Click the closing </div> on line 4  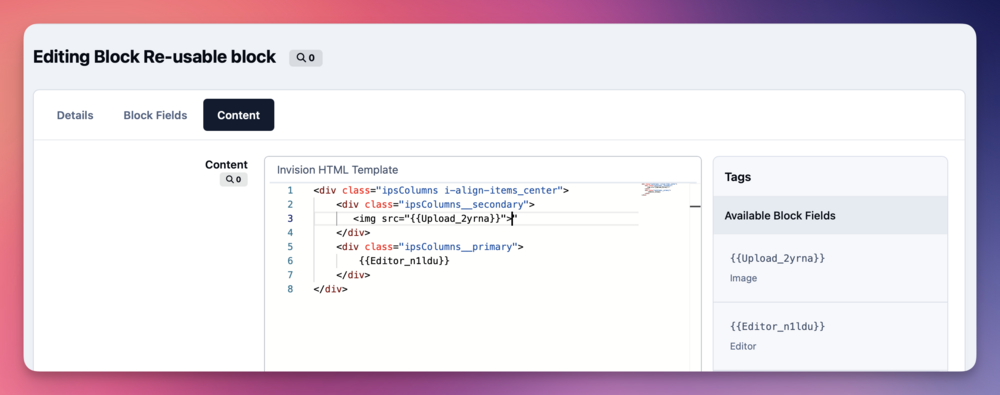tap(353, 232)
